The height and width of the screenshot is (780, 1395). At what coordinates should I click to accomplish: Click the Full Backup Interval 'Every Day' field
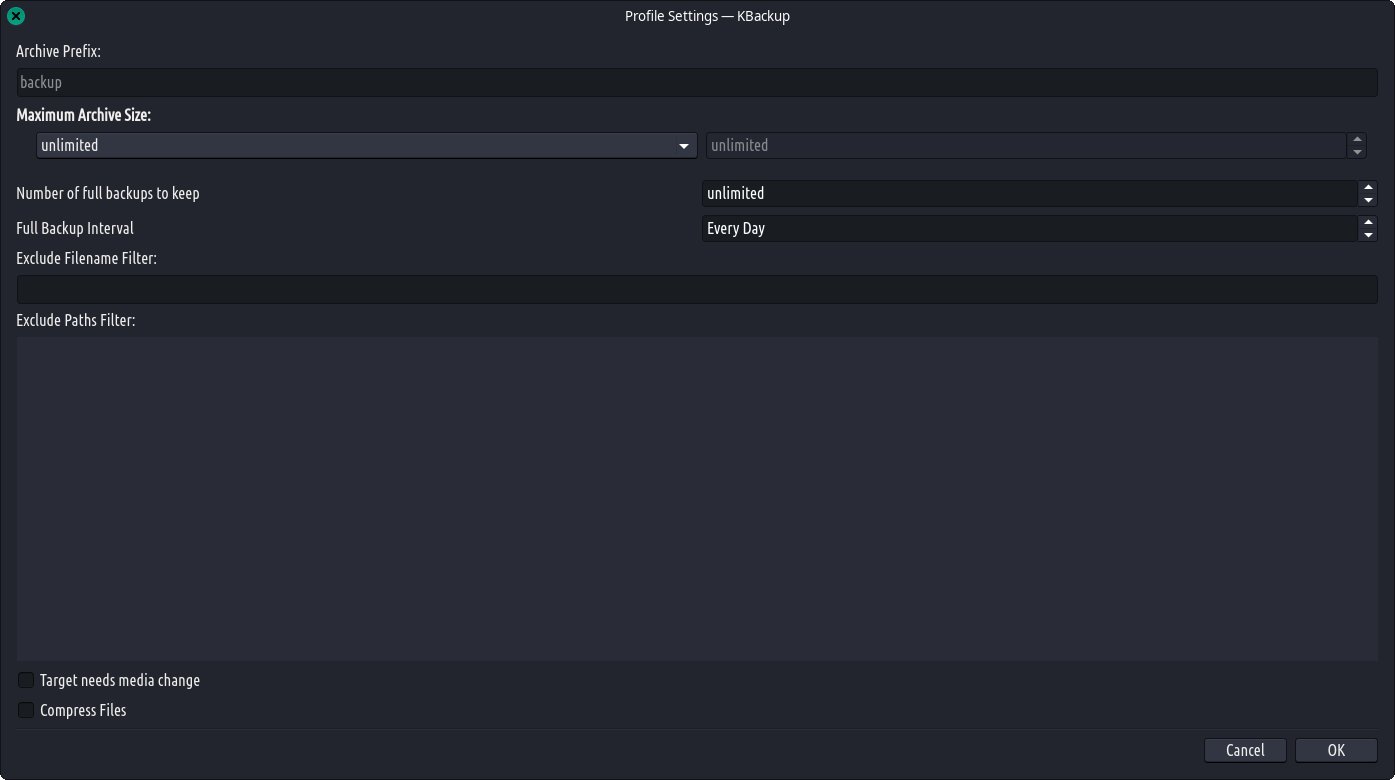(1030, 228)
